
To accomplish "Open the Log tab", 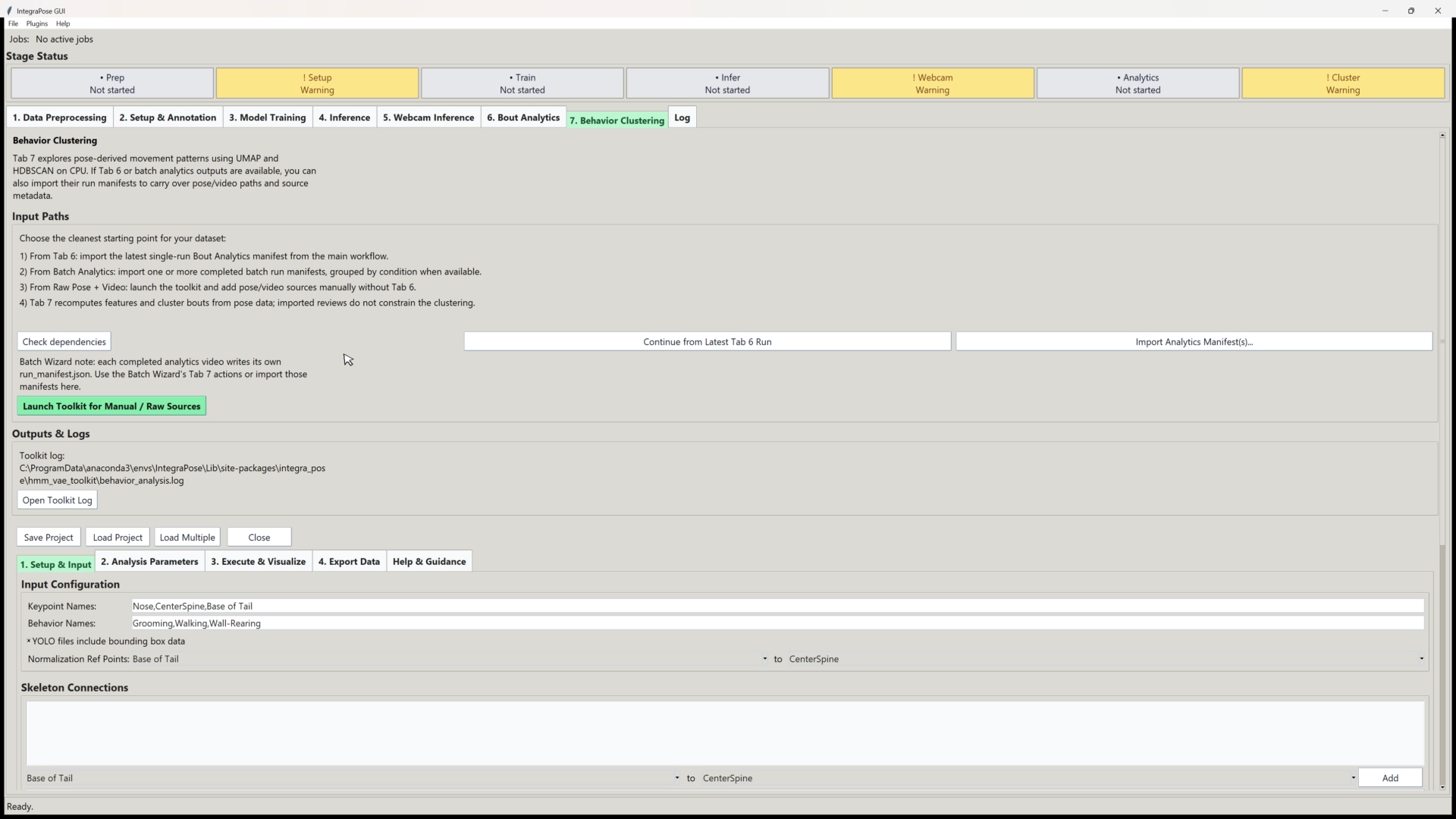I will click(682, 118).
